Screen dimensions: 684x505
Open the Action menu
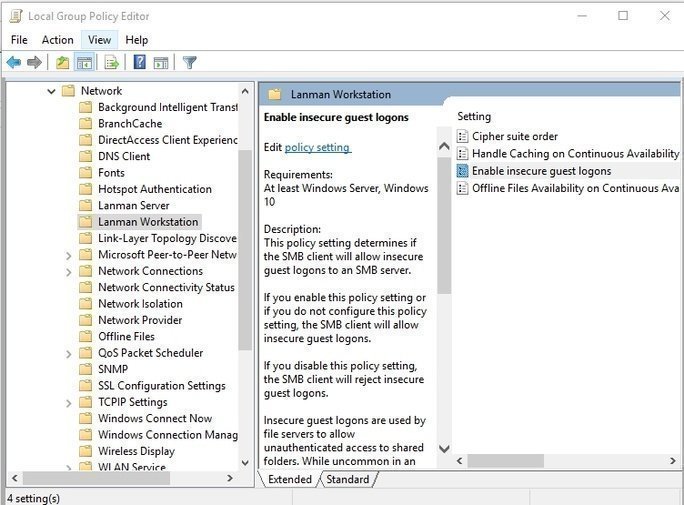pyautogui.click(x=58, y=40)
